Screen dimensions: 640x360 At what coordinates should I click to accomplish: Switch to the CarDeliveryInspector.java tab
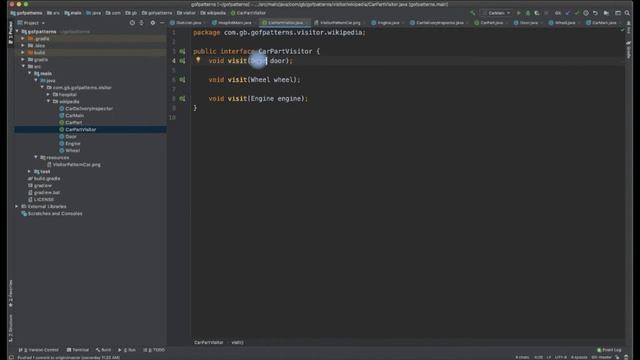click(x=438, y=23)
